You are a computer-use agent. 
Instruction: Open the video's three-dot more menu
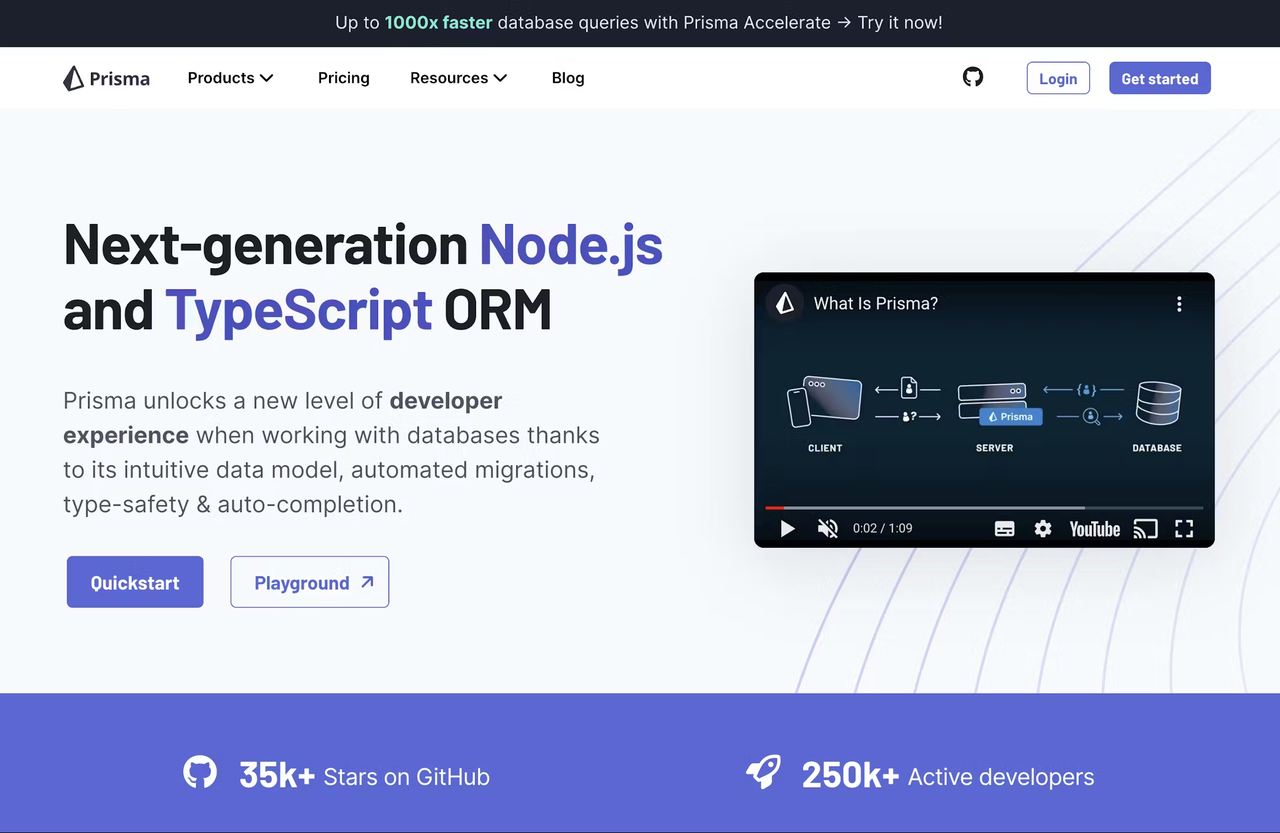tap(1179, 304)
